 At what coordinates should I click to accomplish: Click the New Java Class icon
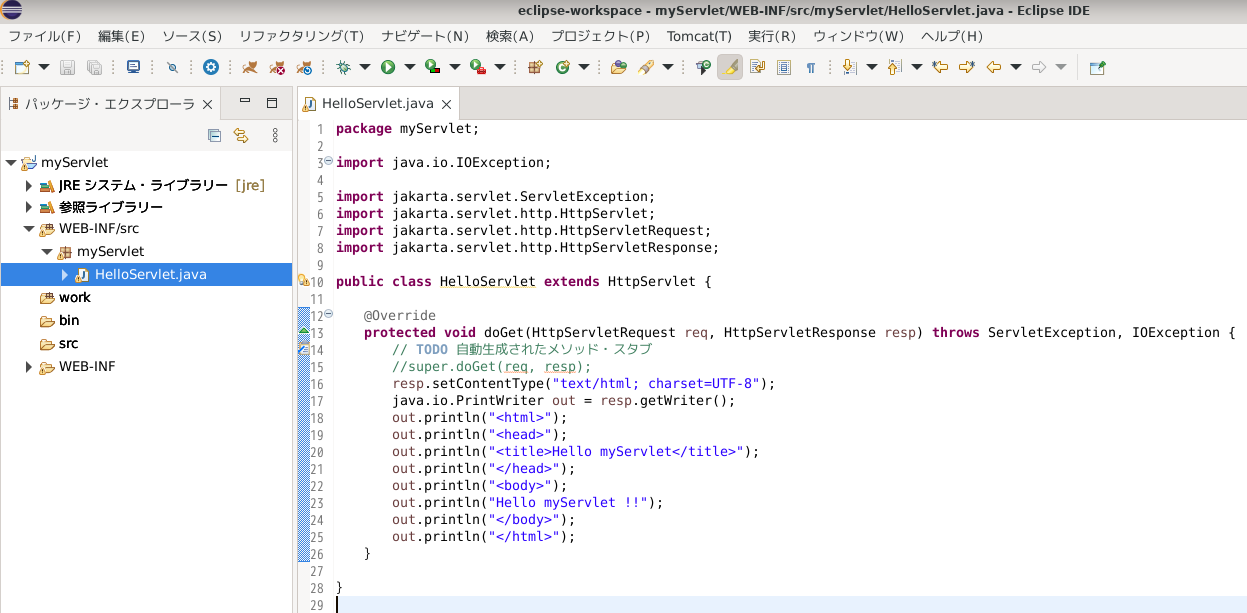562,67
